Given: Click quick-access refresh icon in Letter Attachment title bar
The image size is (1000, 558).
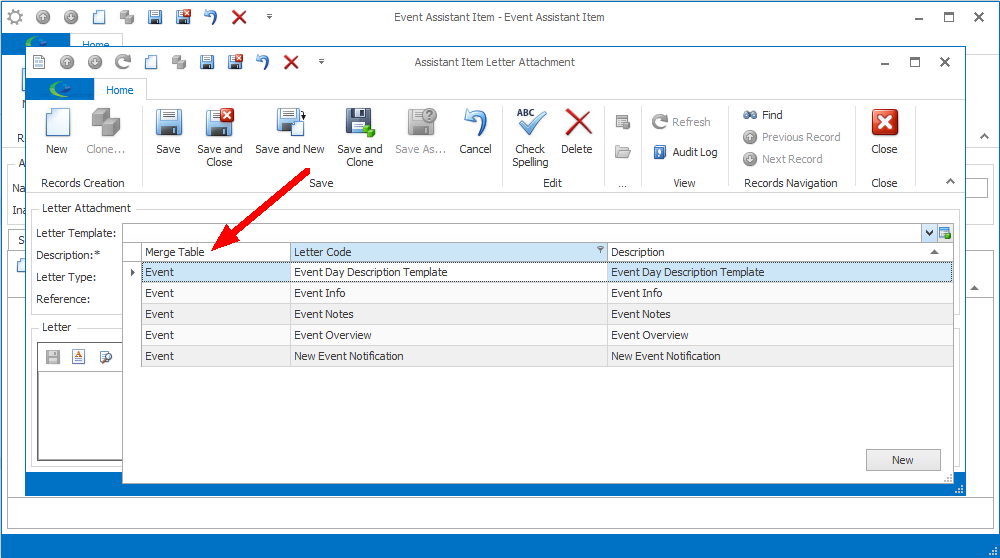Looking at the screenshot, I should 122,62.
